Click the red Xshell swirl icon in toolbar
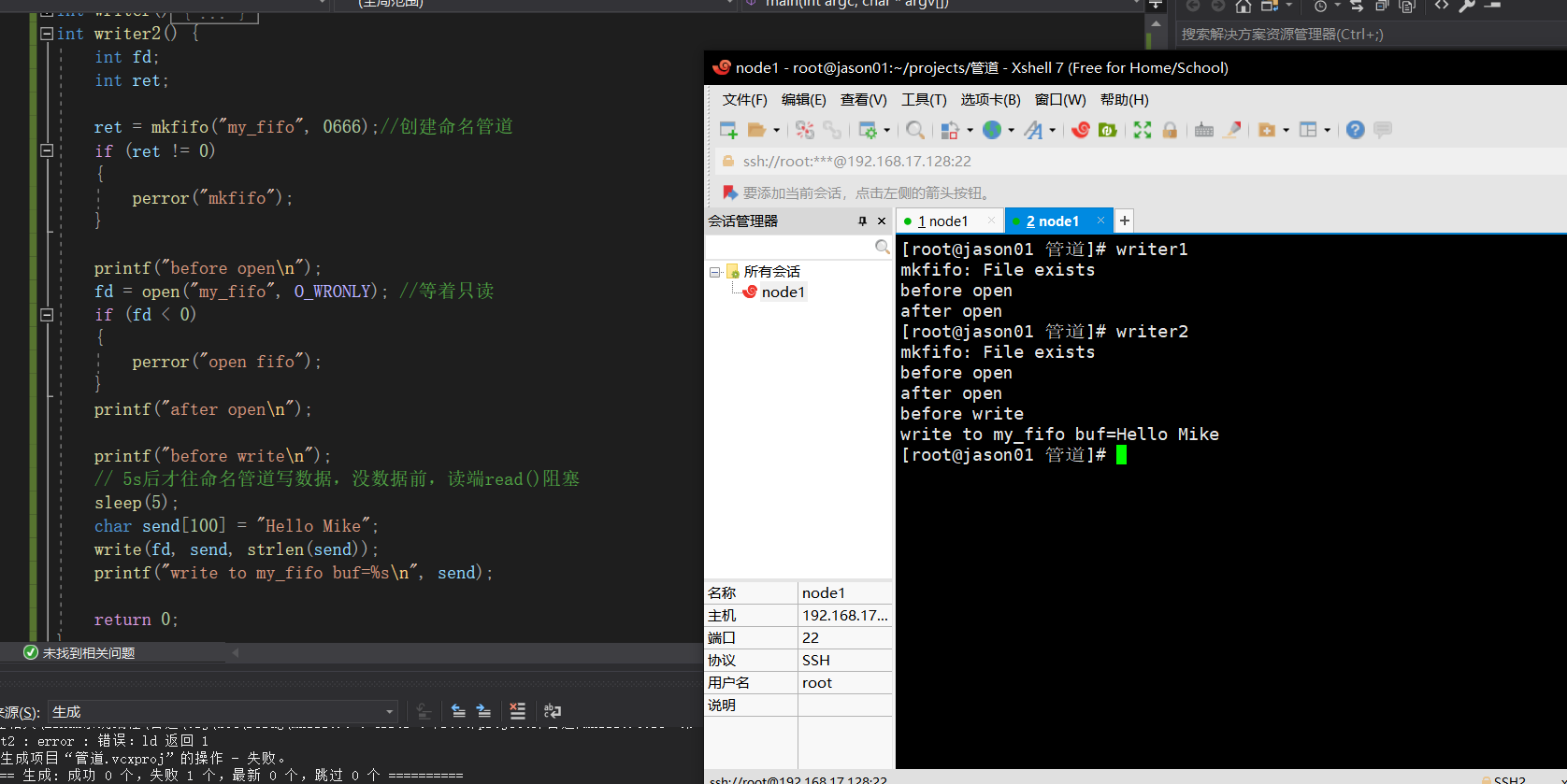 1081,130
